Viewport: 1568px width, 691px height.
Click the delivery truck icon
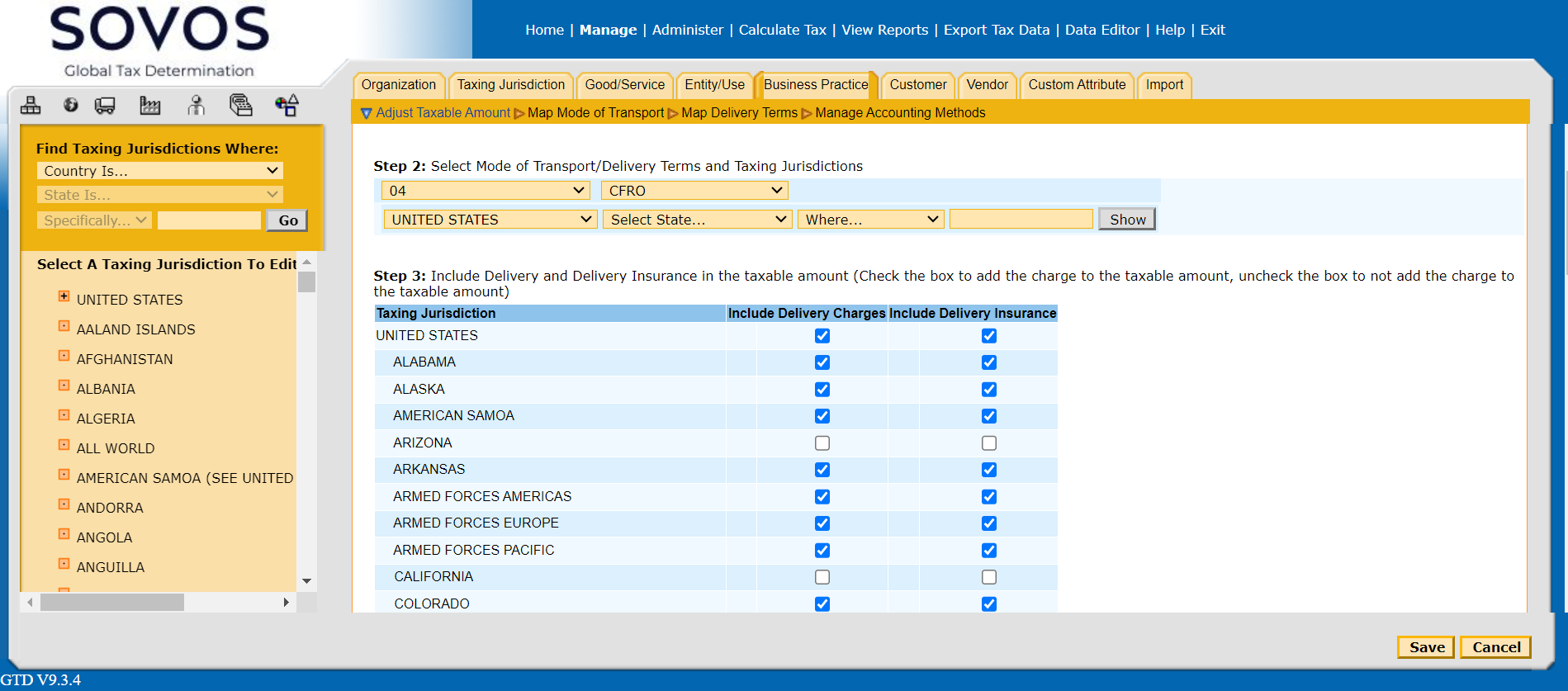pos(105,105)
